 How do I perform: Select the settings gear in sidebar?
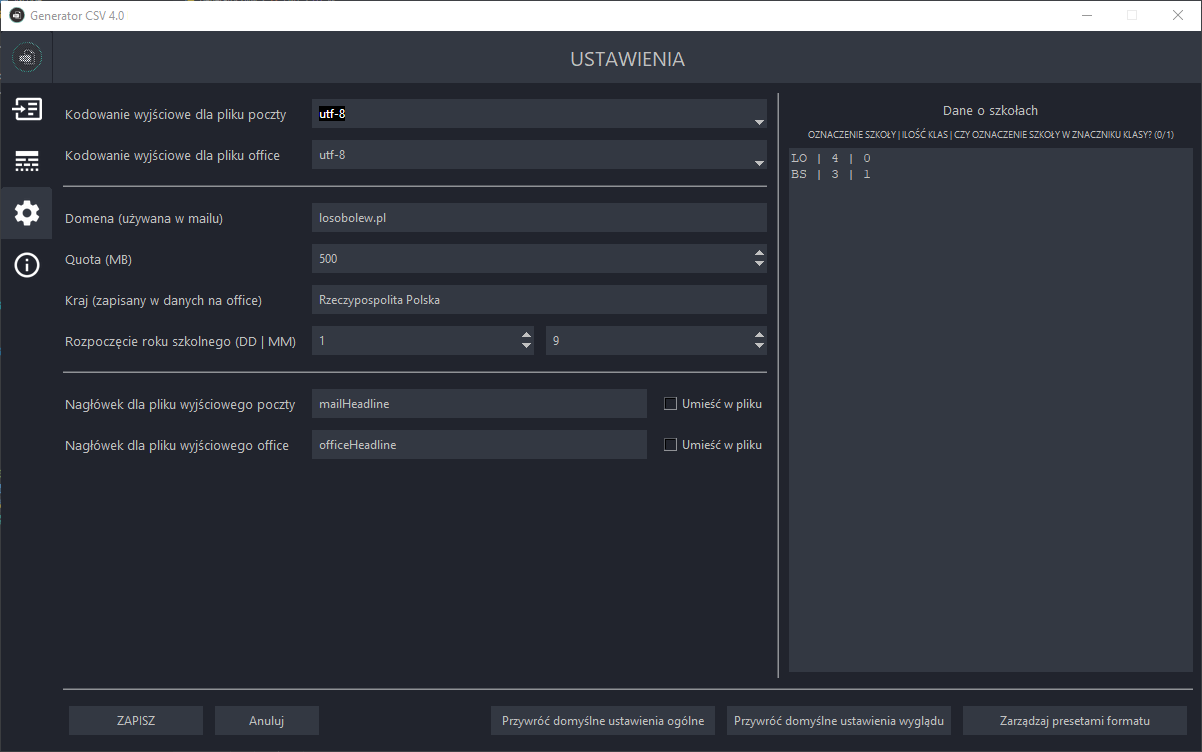pyautogui.click(x=27, y=213)
